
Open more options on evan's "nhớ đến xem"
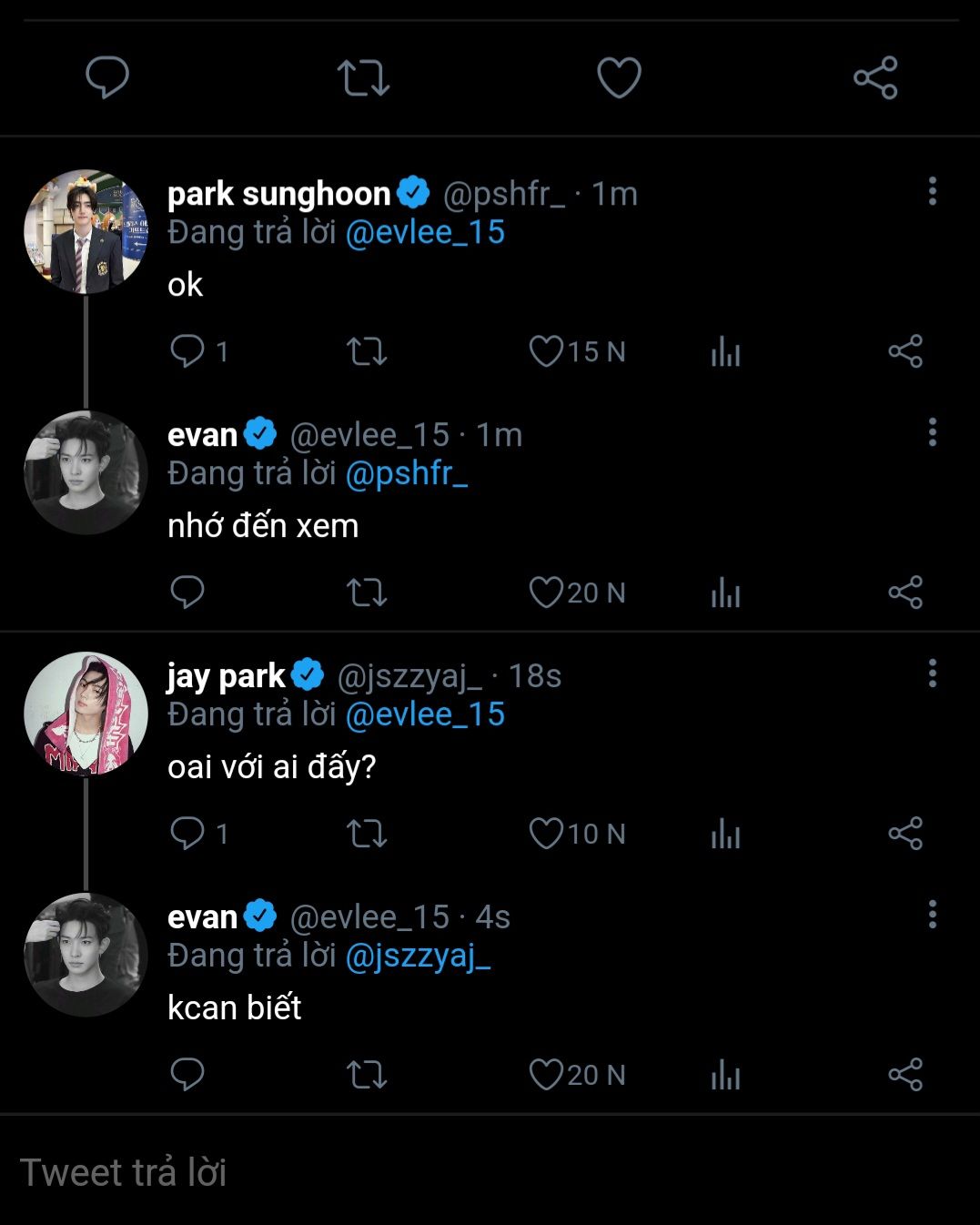(932, 432)
